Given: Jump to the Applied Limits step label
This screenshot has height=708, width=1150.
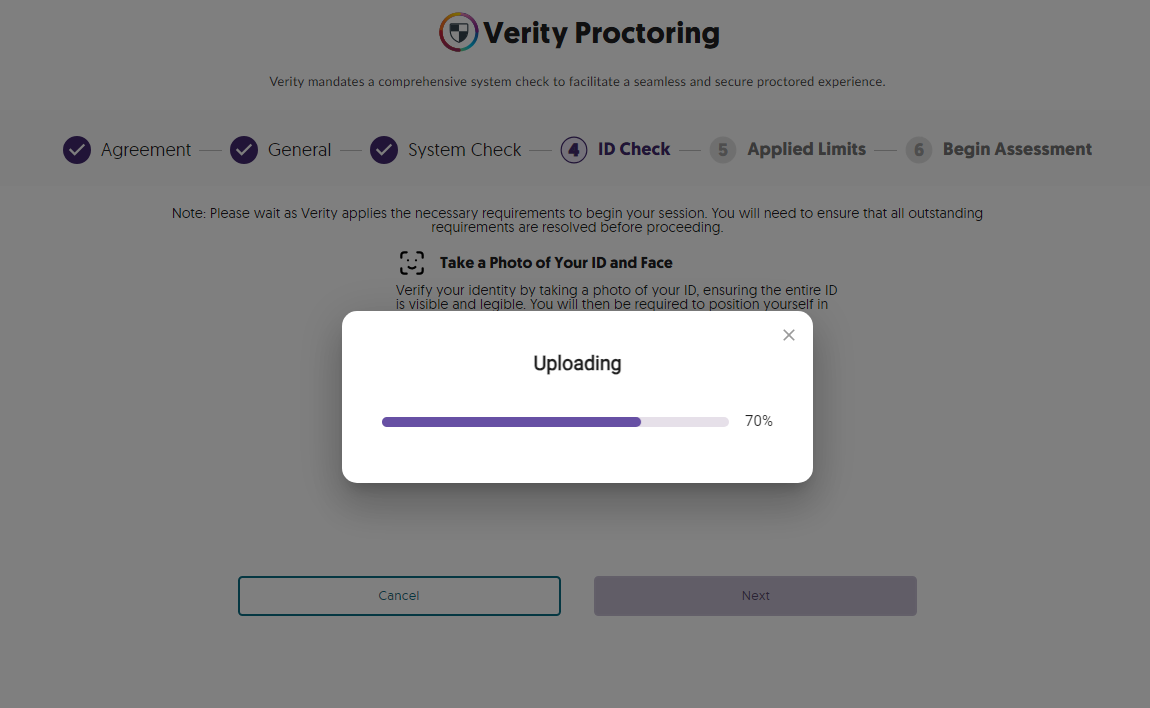Looking at the screenshot, I should pyautogui.click(x=806, y=149).
